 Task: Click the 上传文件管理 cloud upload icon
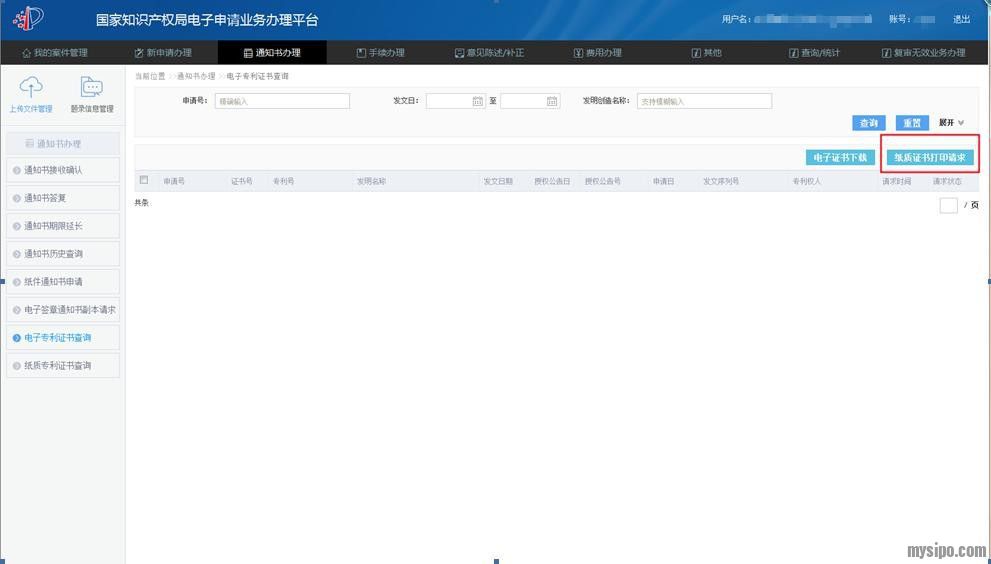point(32,87)
